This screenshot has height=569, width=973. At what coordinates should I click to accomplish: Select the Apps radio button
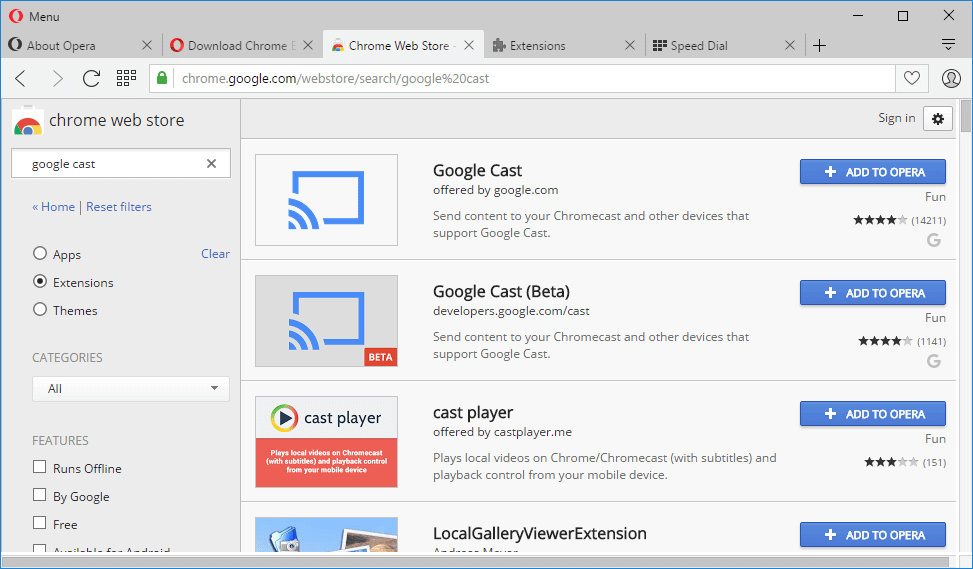(40, 254)
